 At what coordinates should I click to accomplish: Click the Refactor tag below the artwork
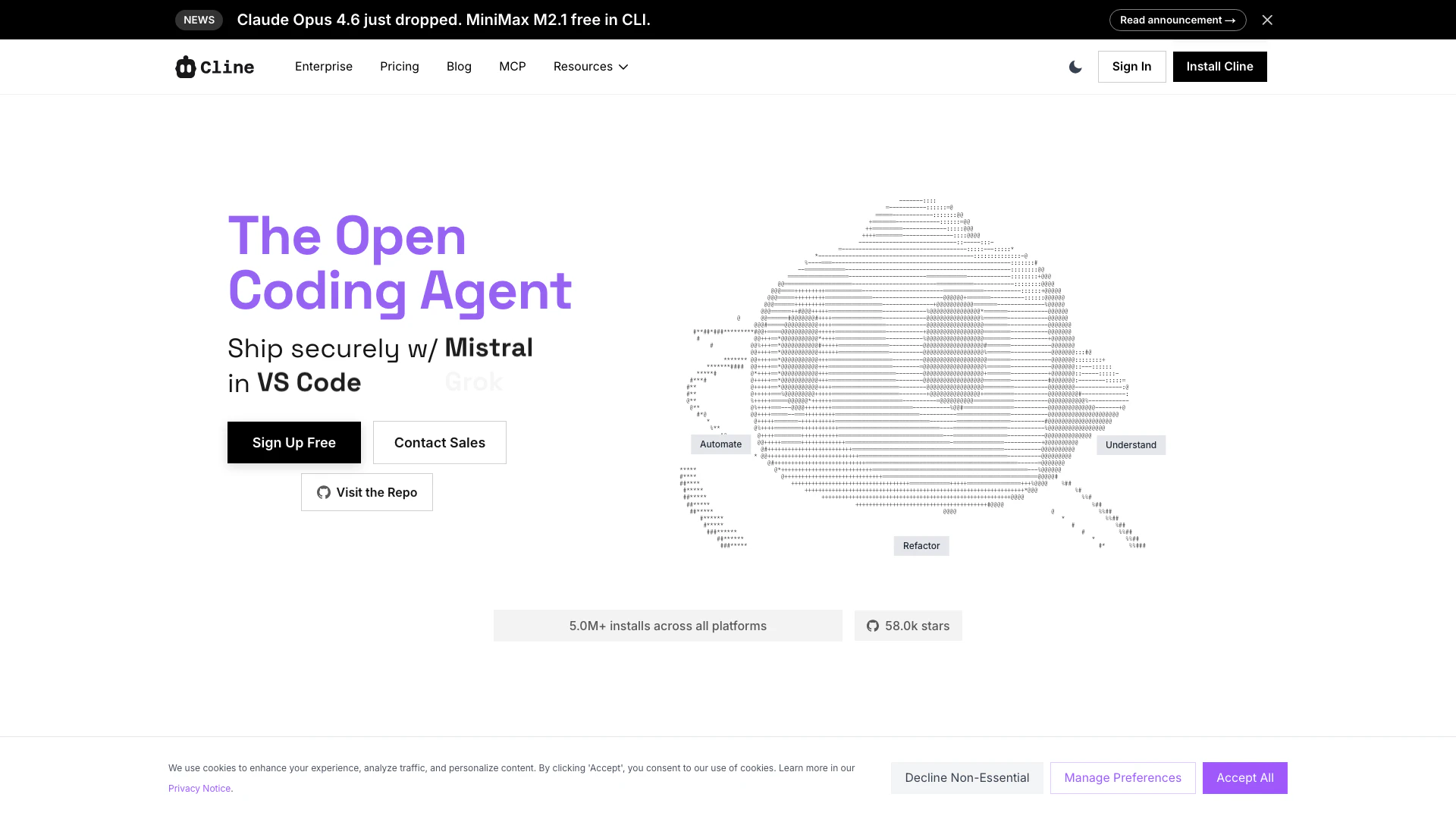tap(921, 546)
